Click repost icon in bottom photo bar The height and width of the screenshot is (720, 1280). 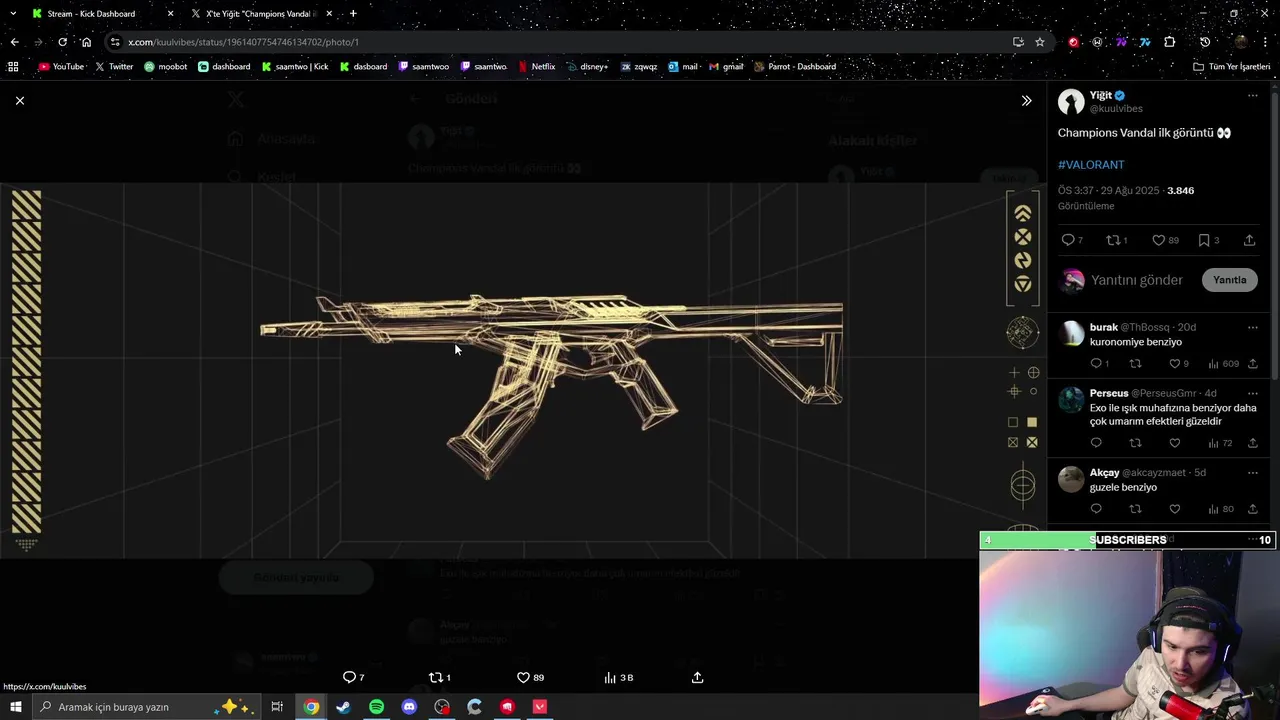pyautogui.click(x=435, y=677)
